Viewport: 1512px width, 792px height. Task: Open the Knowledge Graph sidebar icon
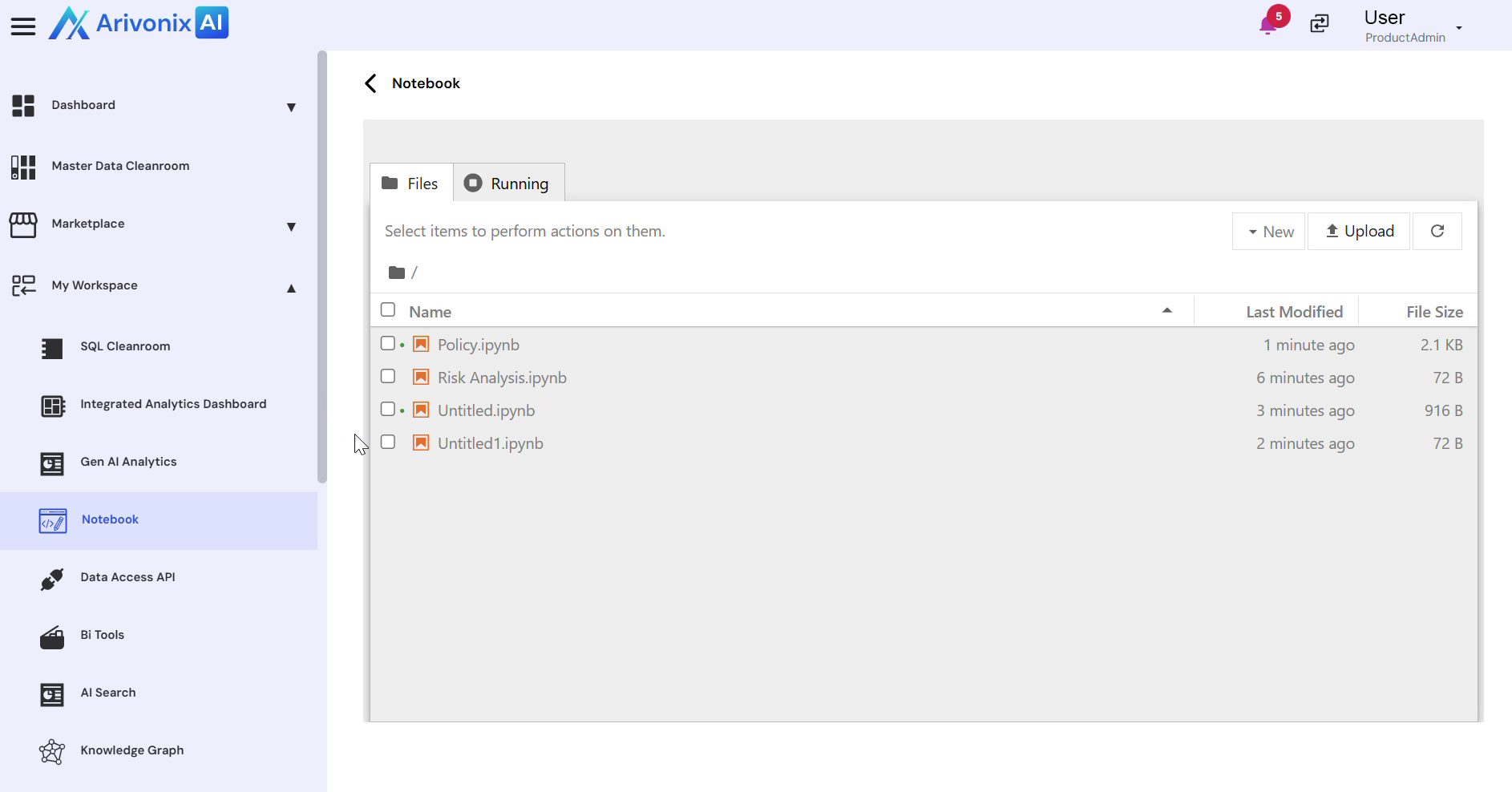coord(52,751)
